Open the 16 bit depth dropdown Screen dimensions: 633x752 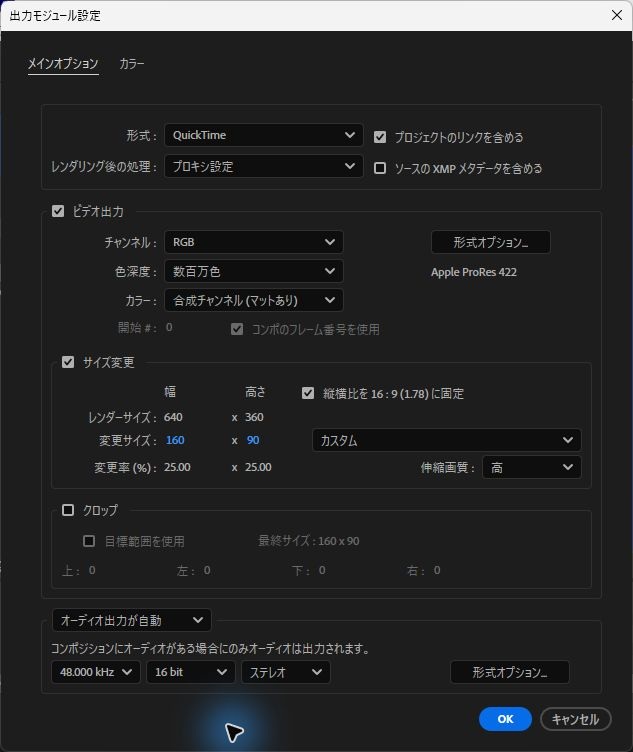[190, 672]
